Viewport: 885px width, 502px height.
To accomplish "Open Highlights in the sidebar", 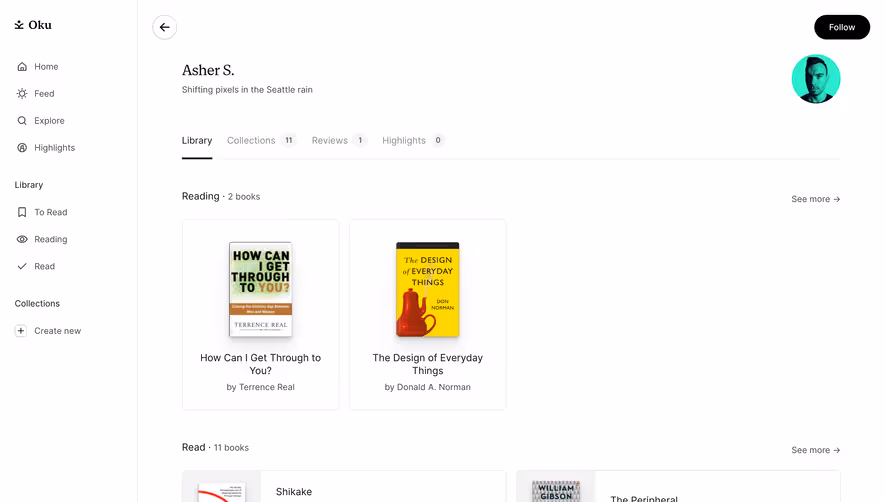I will point(46,148).
